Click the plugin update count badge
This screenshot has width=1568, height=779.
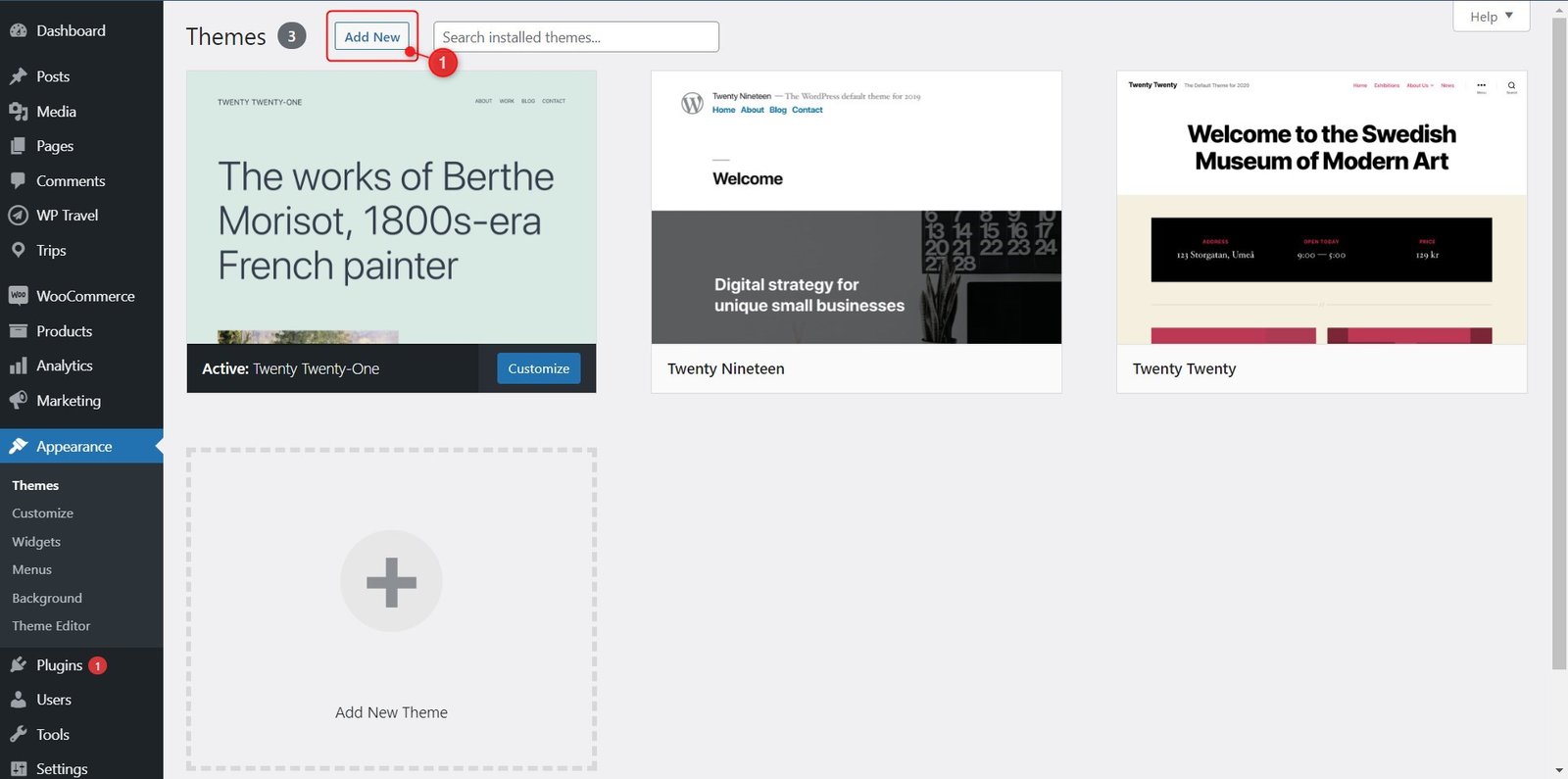tap(97, 665)
